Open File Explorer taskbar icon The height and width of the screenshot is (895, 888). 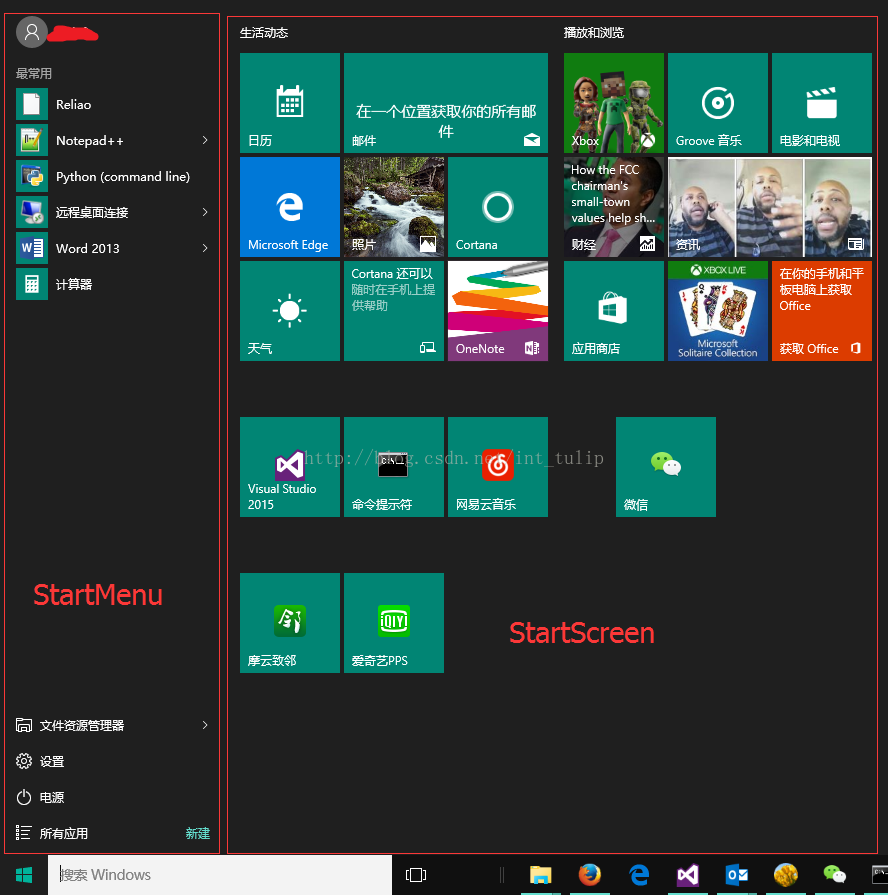coord(540,874)
